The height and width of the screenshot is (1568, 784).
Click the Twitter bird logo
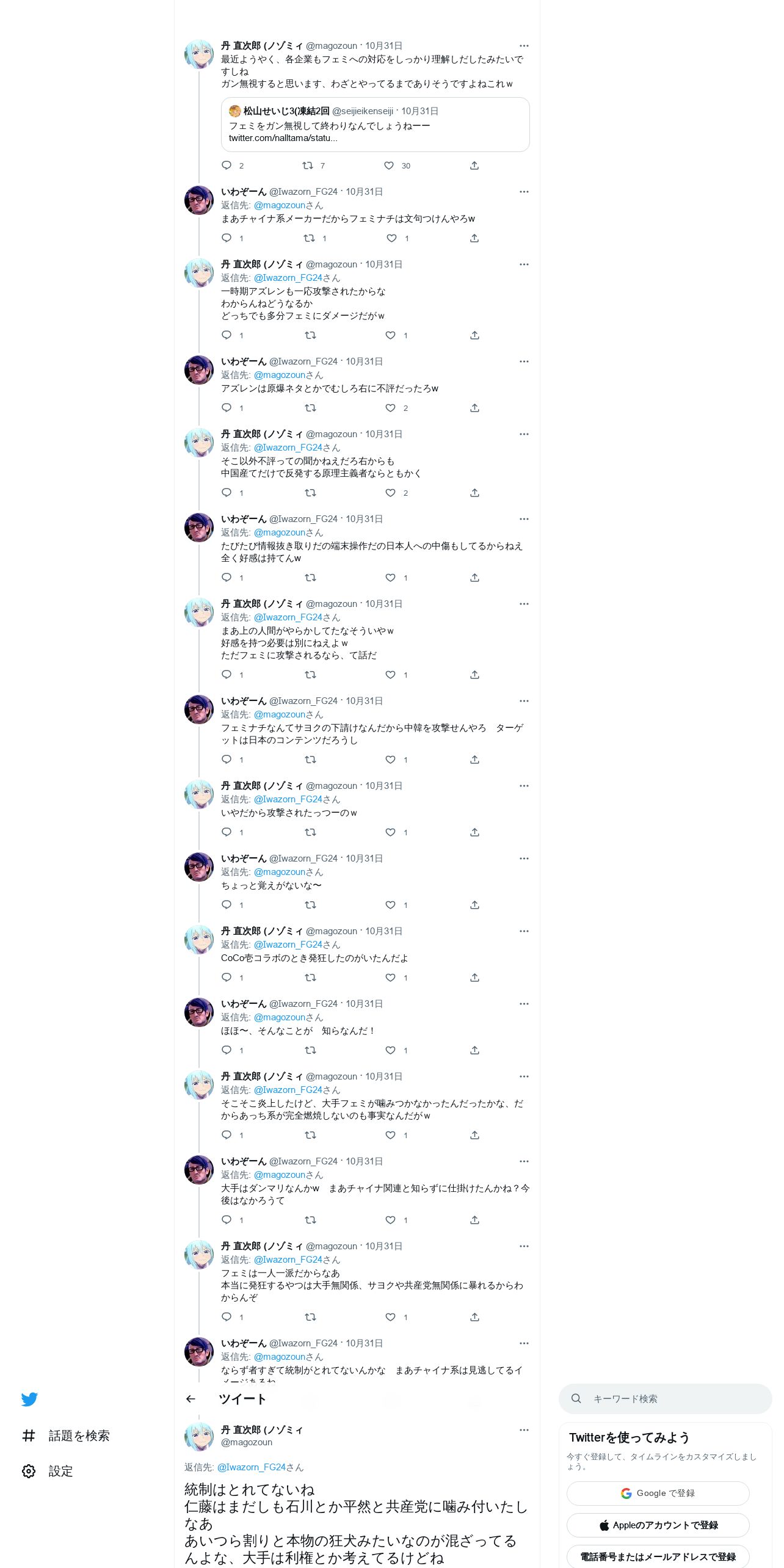(29, 1399)
